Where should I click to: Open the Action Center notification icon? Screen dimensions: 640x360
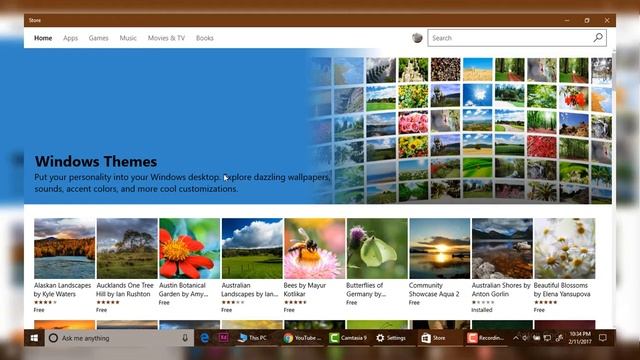[x=602, y=338]
